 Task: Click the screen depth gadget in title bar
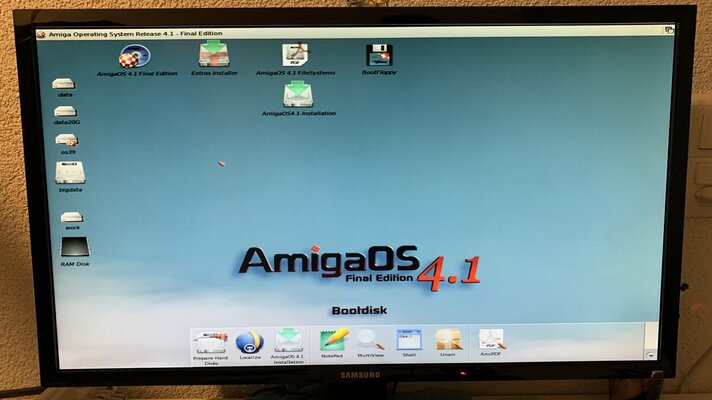(x=669, y=30)
